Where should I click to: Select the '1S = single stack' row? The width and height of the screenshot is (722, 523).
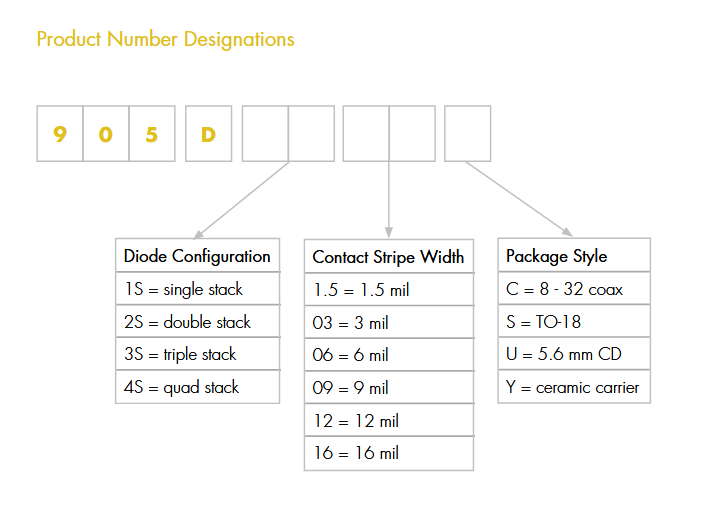(197, 290)
